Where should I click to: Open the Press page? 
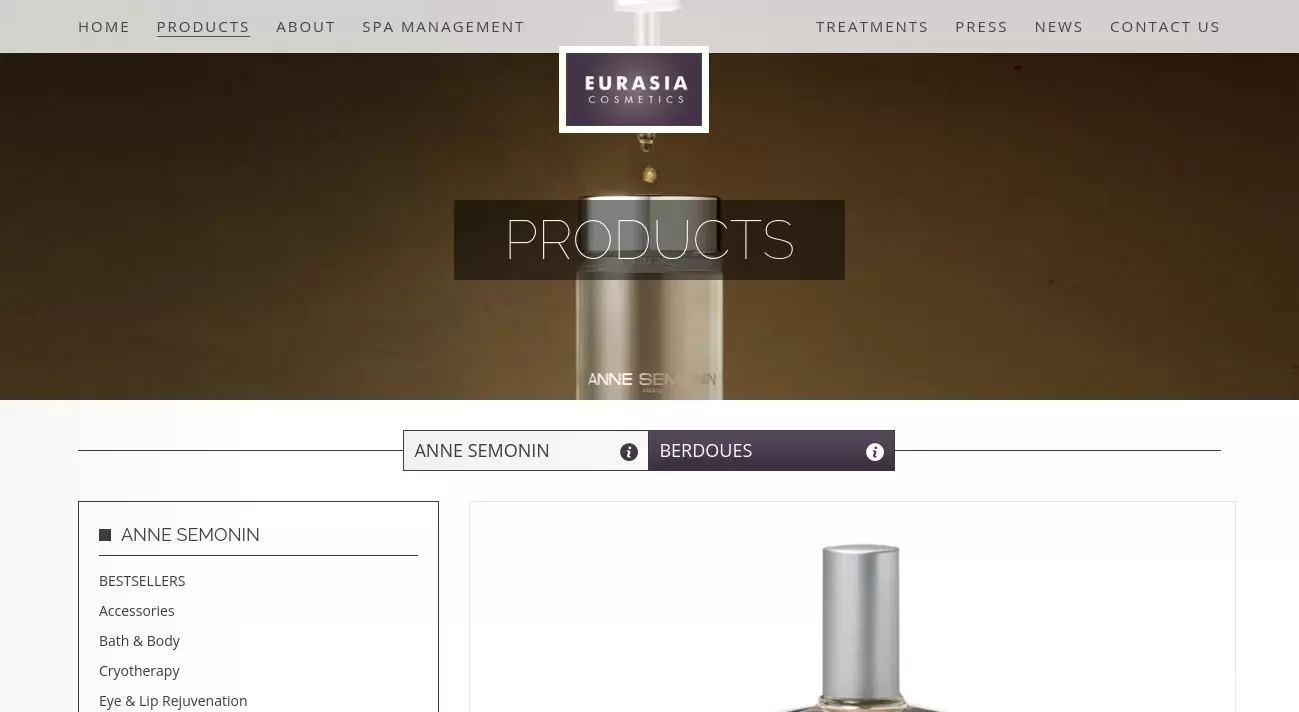tap(981, 27)
